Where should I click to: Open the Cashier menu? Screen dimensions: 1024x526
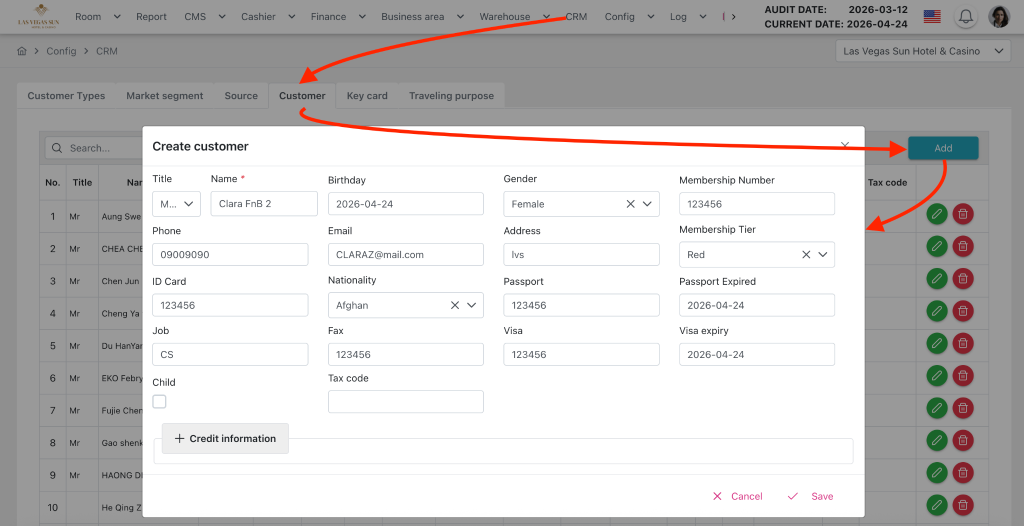pyautogui.click(x=264, y=17)
